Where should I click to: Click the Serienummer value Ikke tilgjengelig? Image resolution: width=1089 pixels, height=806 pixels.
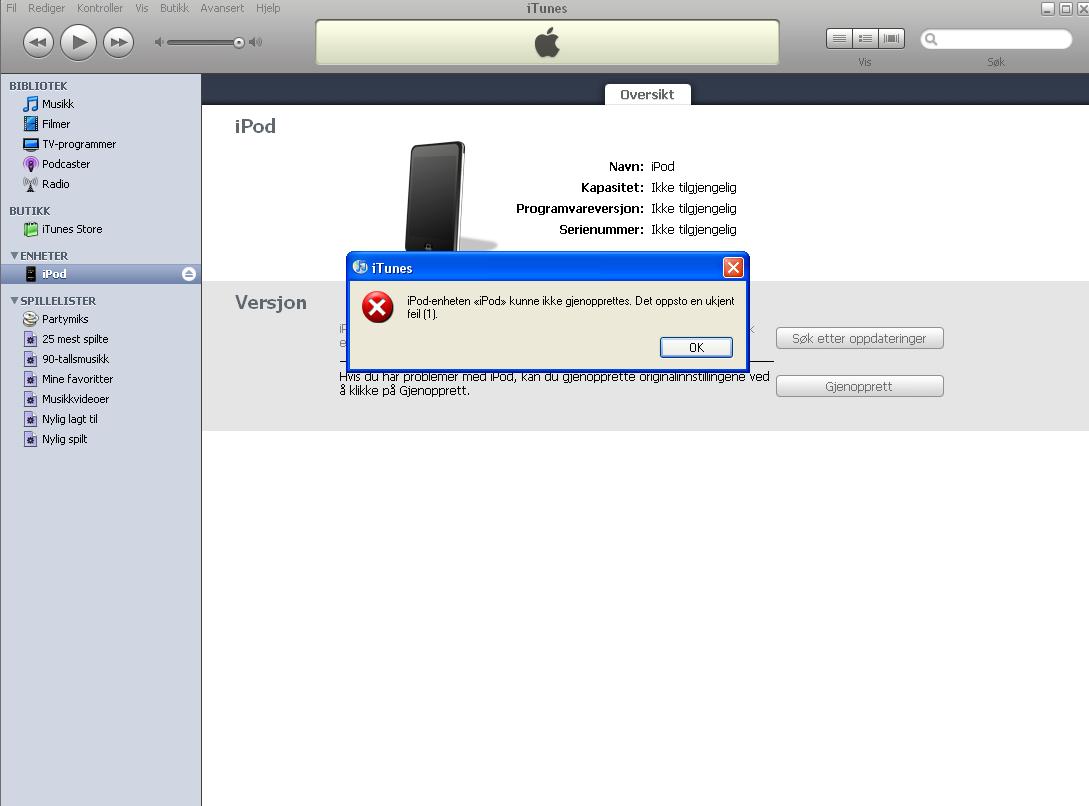tap(694, 229)
